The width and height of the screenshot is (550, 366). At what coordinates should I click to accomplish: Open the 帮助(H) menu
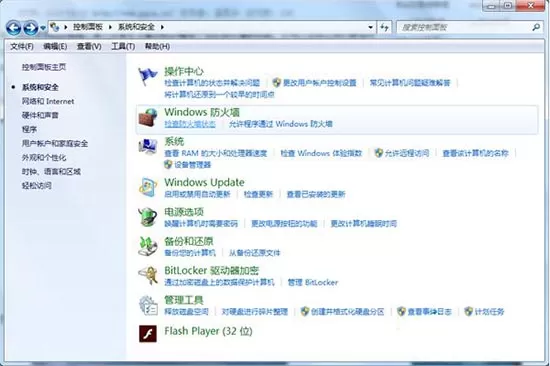tap(157, 46)
